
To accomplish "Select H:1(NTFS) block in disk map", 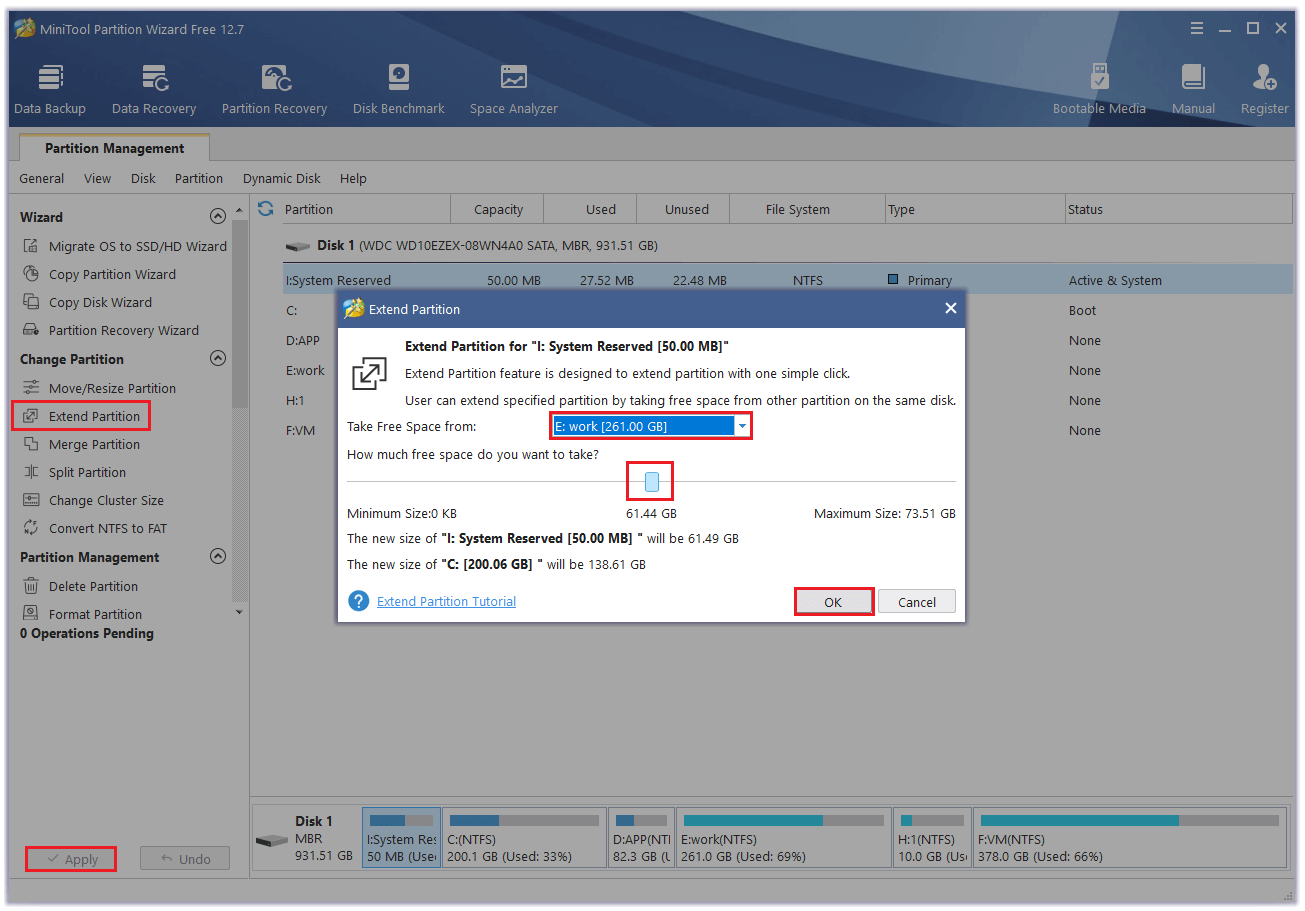I will 931,838.
